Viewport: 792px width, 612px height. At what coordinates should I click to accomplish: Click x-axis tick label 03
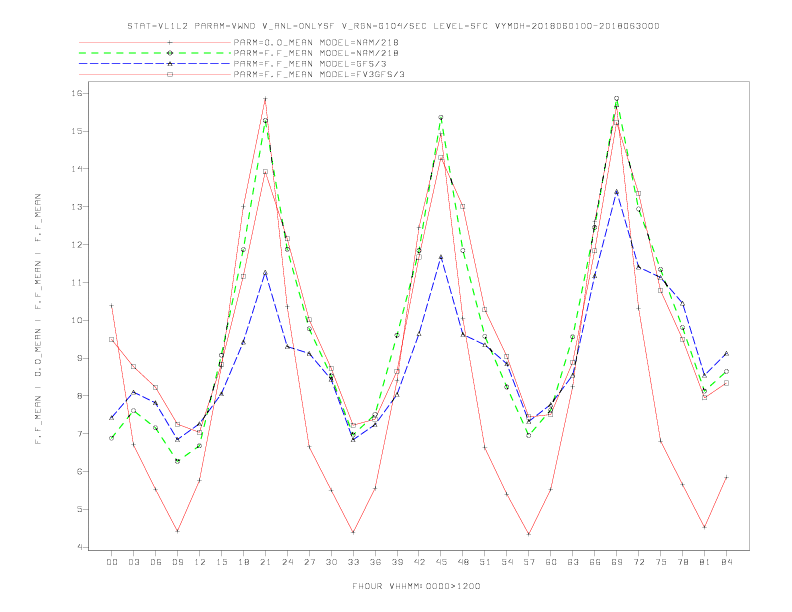point(133,562)
